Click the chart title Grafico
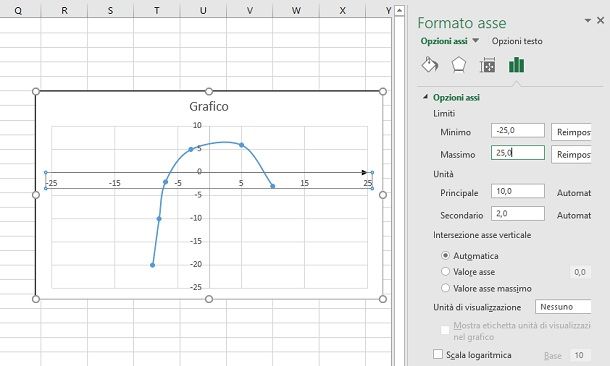This screenshot has width=610, height=366. tap(209, 106)
